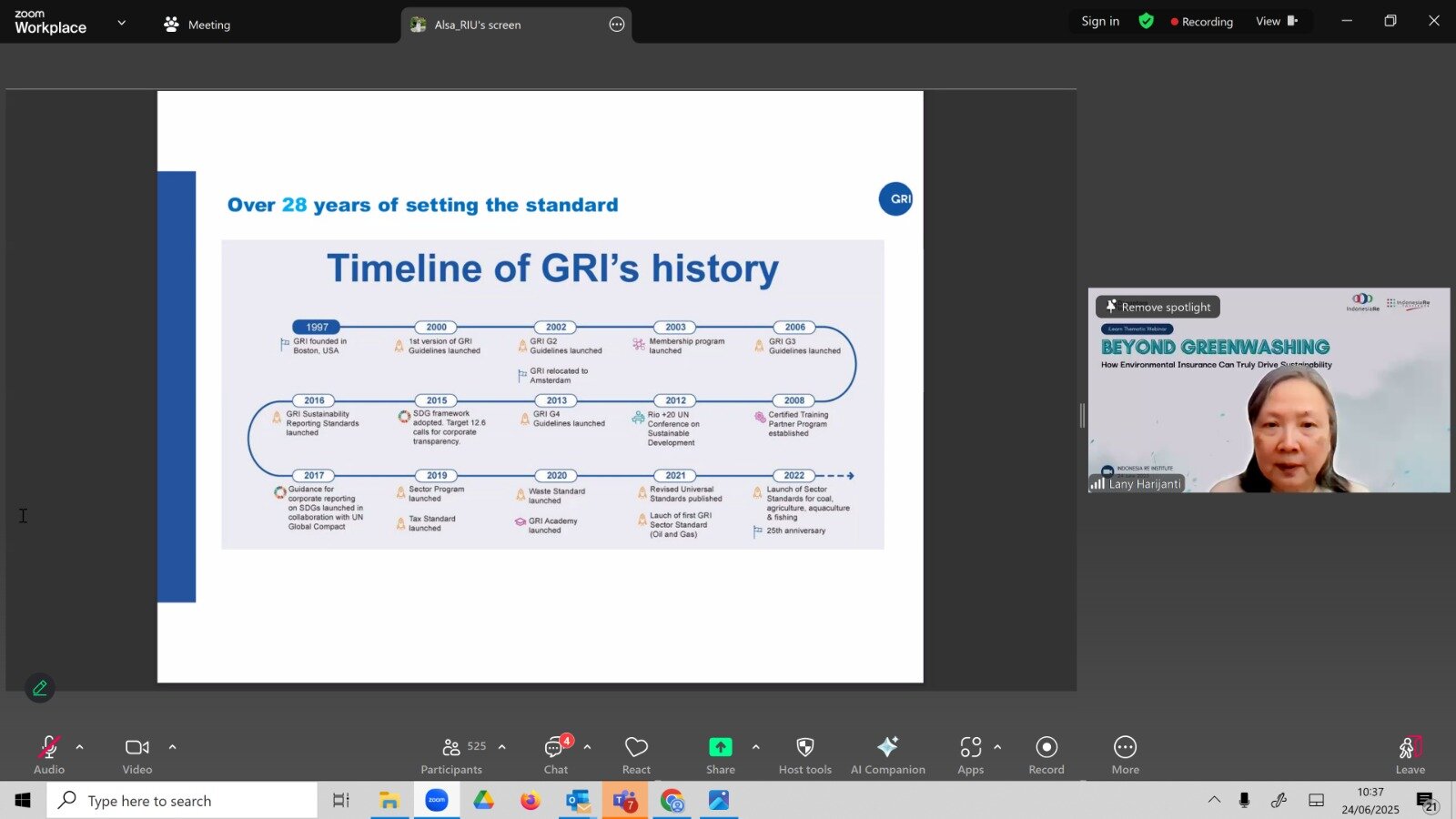
Task: Click the tray microphone icon
Action: [1244, 800]
